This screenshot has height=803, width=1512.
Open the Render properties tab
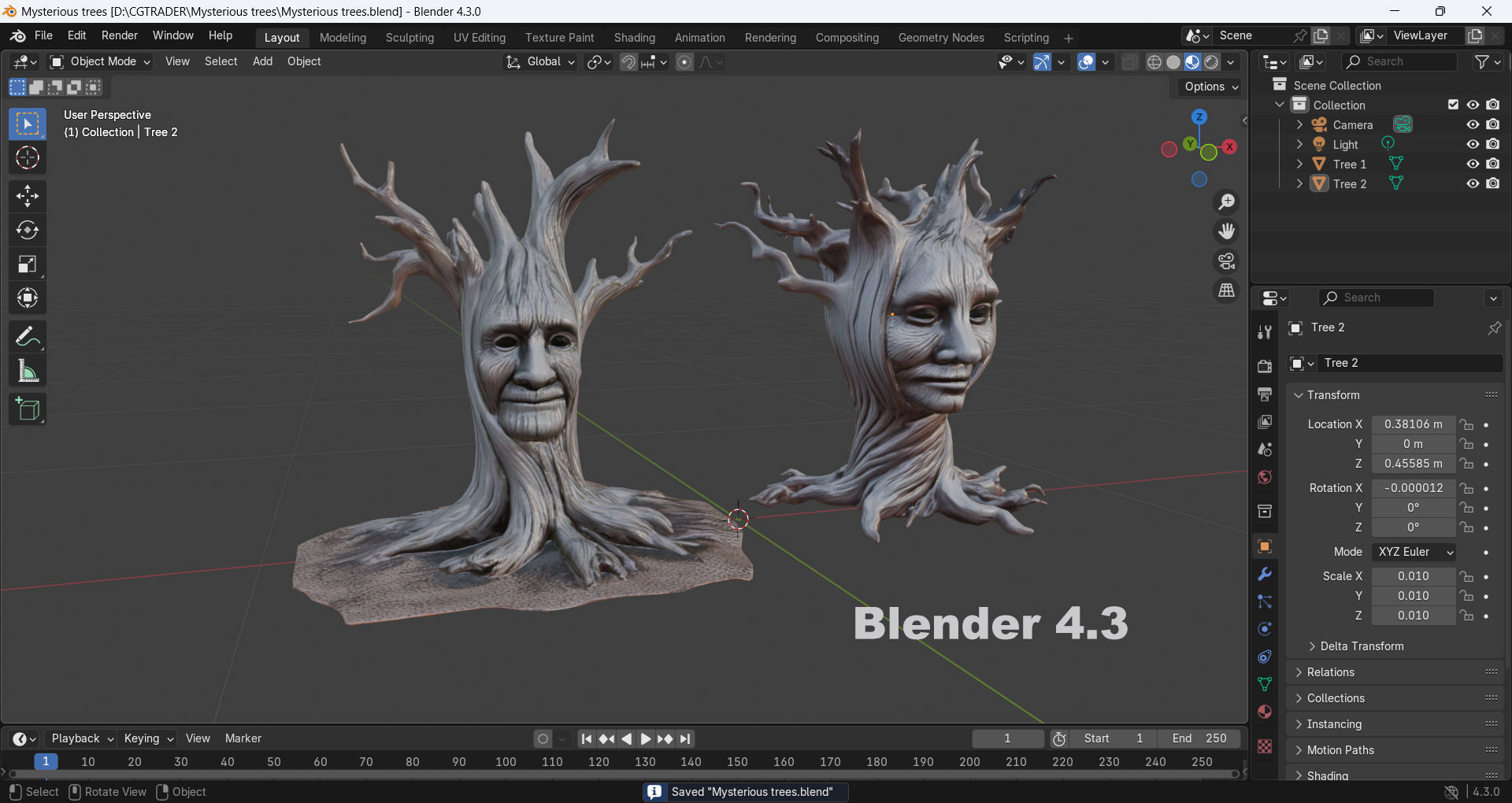1265,366
